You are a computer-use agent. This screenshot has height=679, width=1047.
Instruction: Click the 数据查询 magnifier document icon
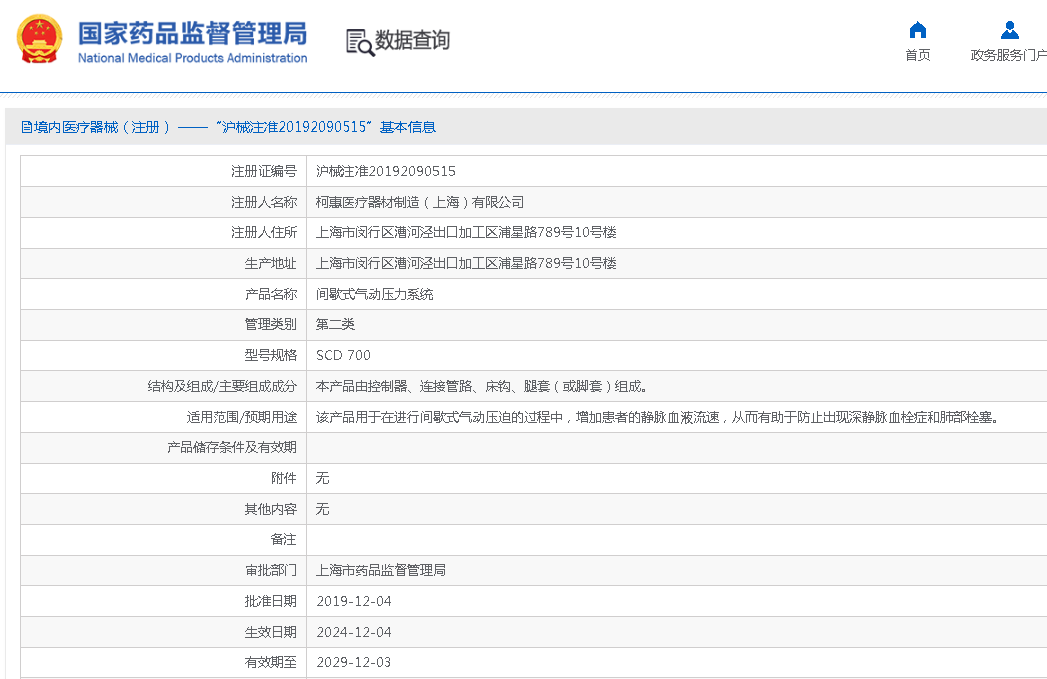point(359,41)
